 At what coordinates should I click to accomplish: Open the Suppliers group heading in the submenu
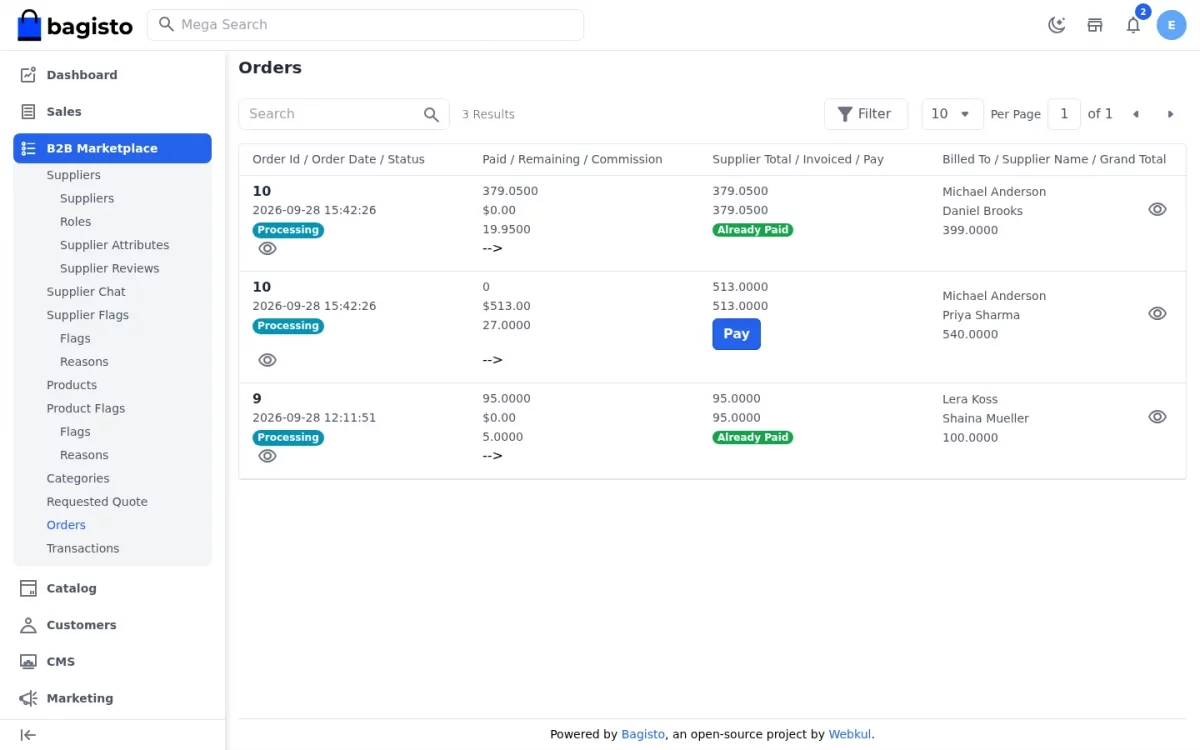coord(74,175)
